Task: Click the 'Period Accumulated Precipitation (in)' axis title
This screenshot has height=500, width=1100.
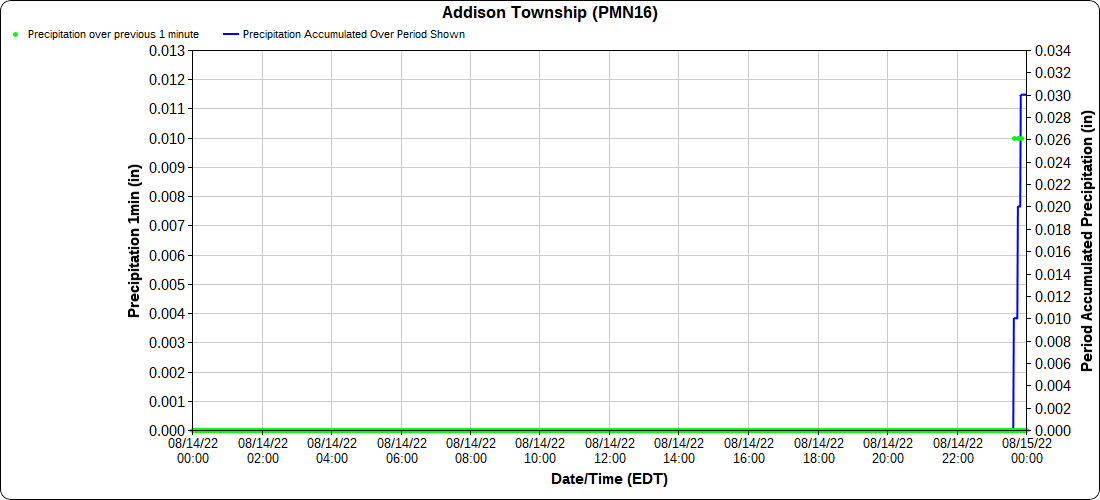Action: [1089, 241]
